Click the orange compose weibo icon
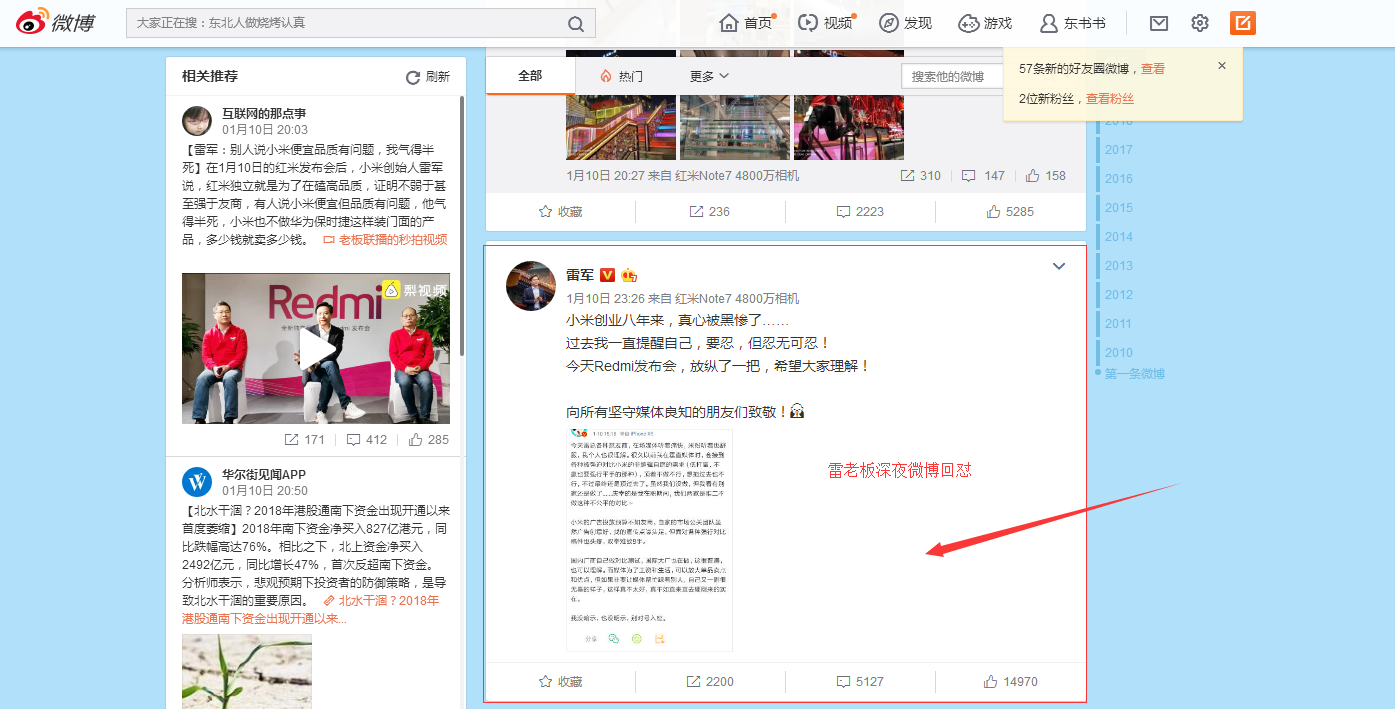 pos(1243,23)
